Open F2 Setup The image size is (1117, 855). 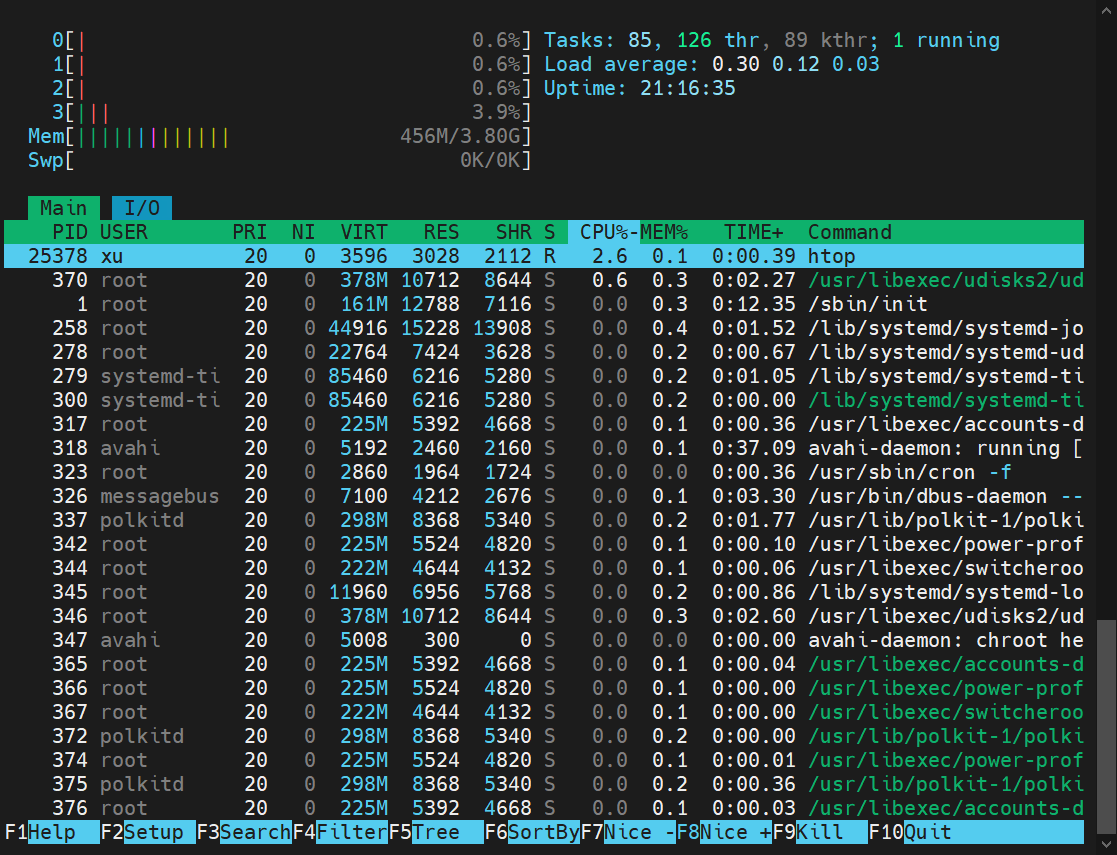point(148,832)
